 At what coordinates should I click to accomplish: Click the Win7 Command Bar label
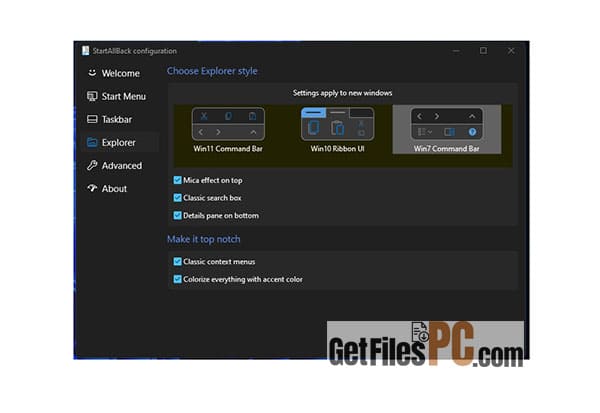447,149
